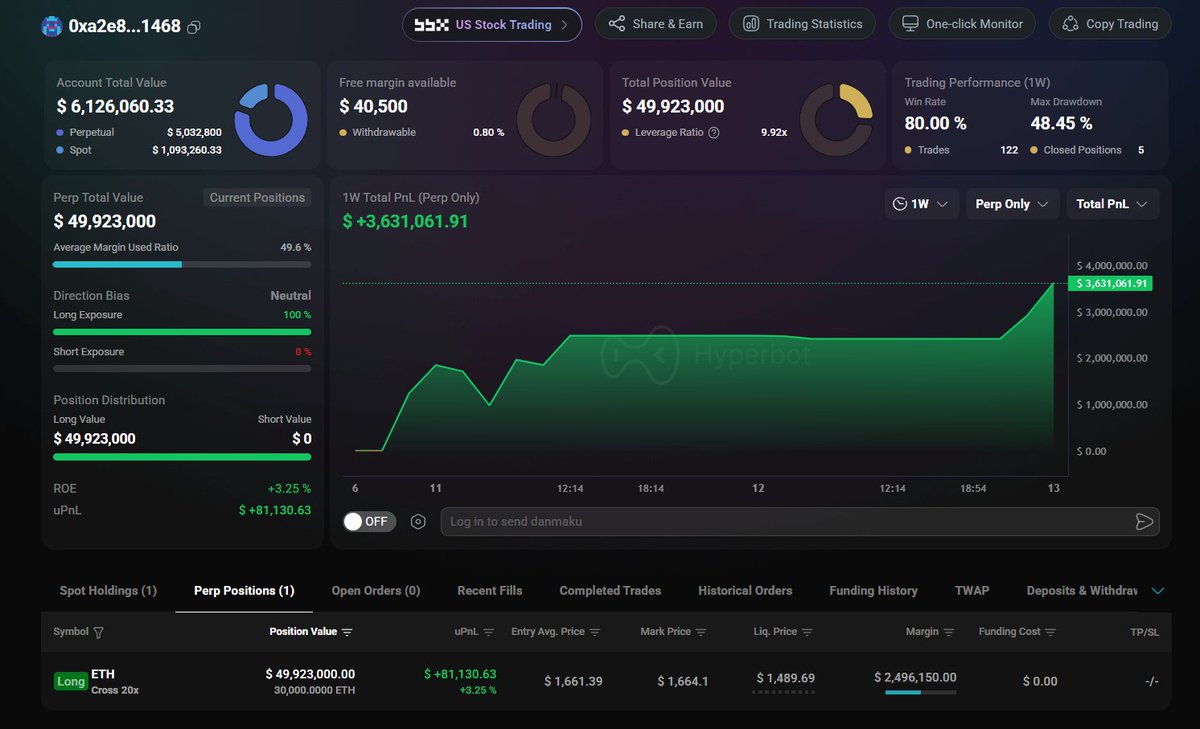View the Completed Trades tab
The image size is (1200, 729).
click(610, 591)
